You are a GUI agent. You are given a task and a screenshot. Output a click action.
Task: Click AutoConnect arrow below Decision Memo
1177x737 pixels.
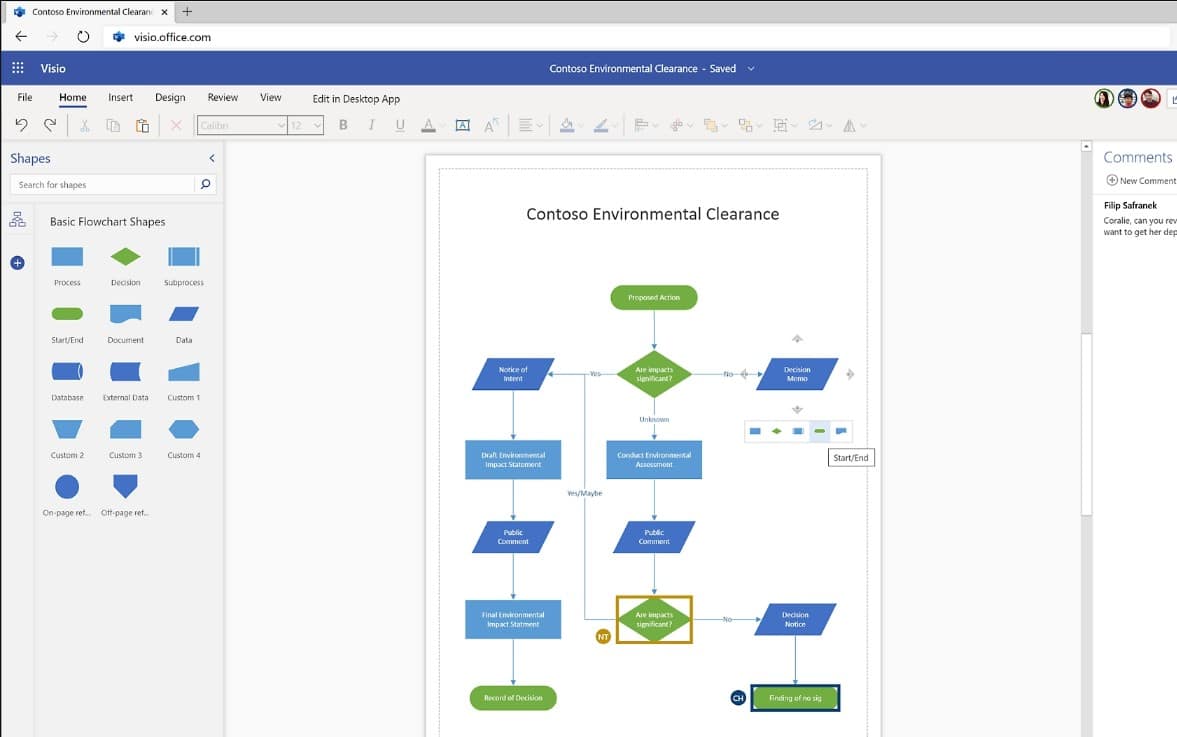click(x=797, y=409)
